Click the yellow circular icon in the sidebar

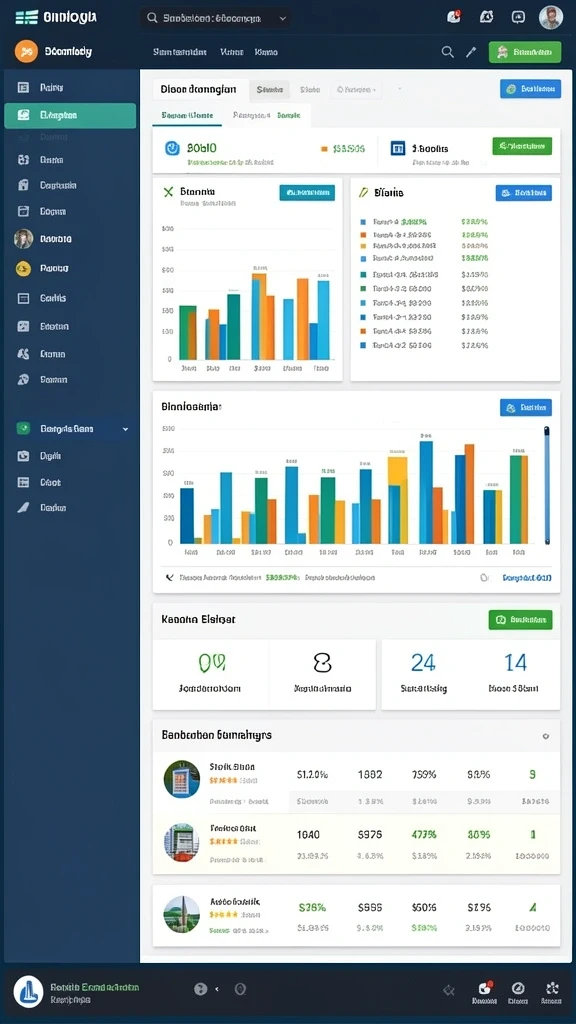coord(23,268)
